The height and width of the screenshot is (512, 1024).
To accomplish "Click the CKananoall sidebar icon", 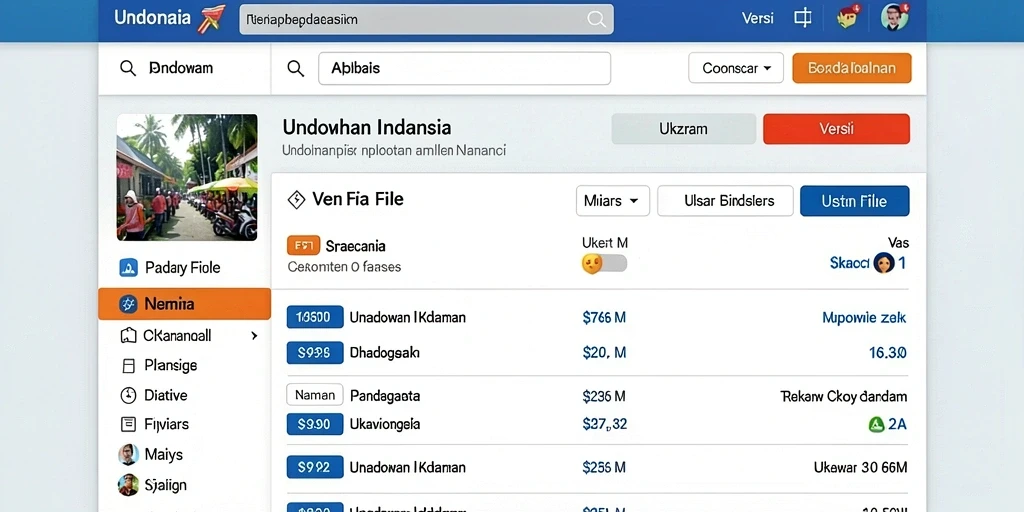I will [x=128, y=336].
